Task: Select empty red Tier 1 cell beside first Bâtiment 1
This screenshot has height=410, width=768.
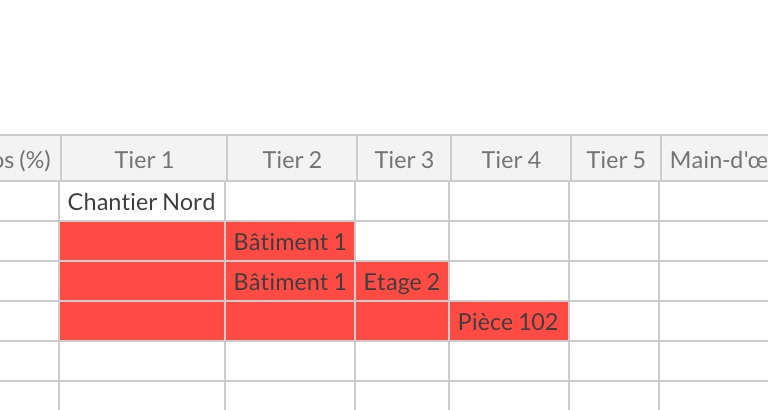Action: pos(142,241)
